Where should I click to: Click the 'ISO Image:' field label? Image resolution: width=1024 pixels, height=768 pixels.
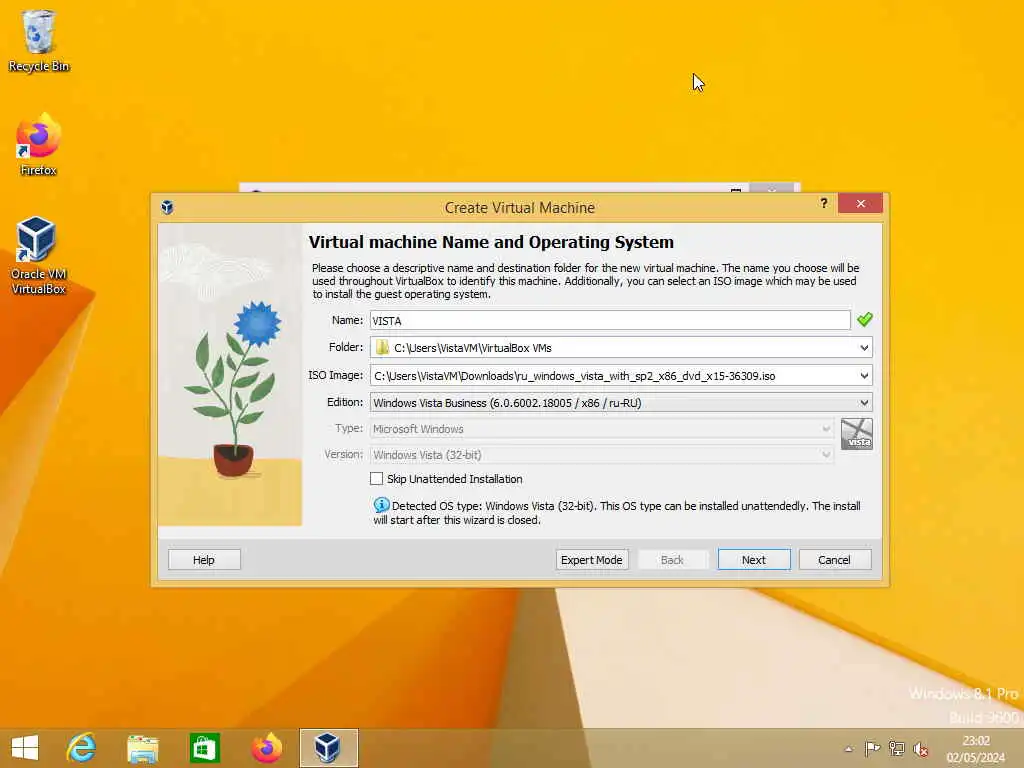coord(336,376)
